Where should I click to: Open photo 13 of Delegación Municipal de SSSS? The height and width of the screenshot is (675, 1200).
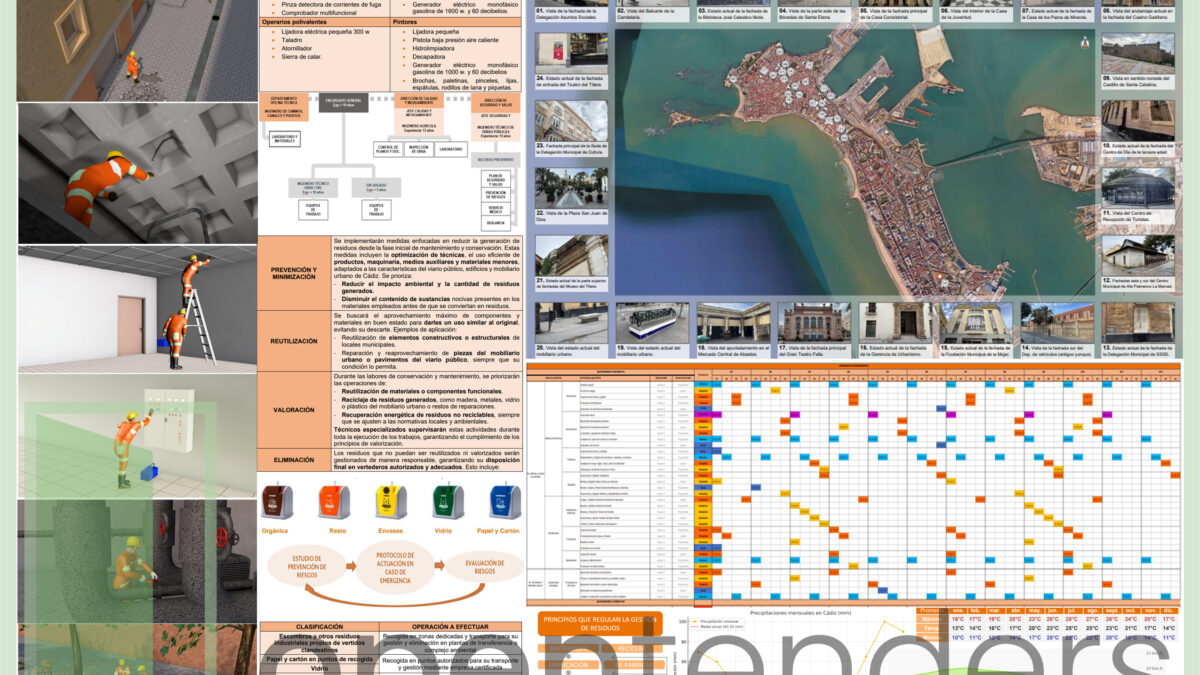coord(1138,323)
